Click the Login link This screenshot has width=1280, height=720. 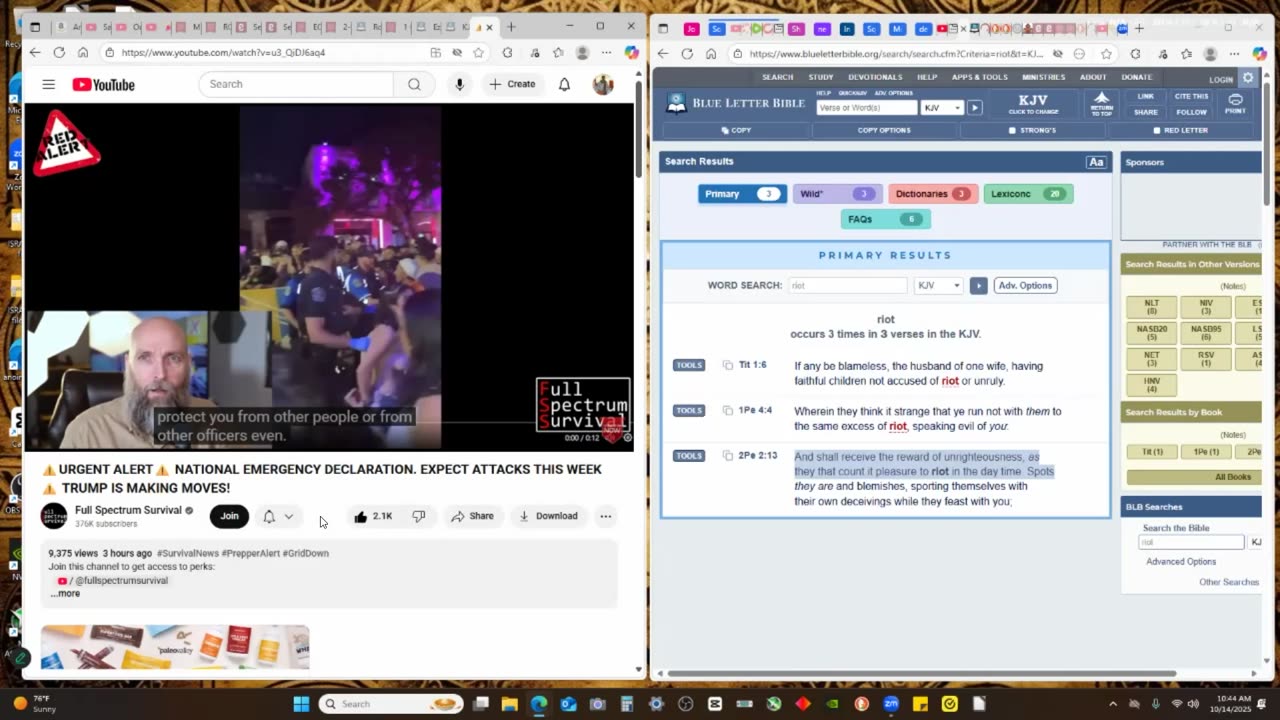(x=1221, y=79)
